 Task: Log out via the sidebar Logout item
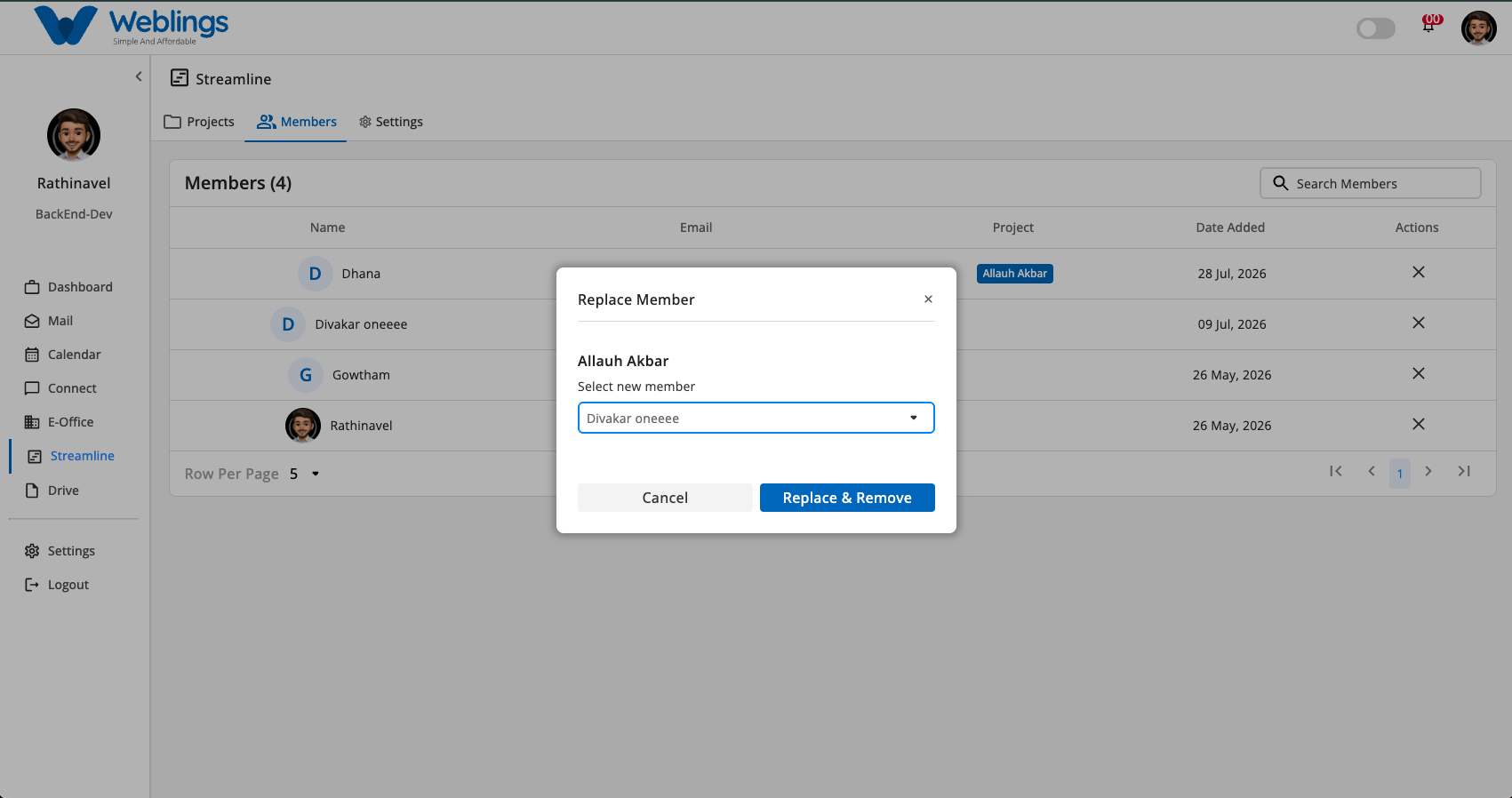[x=58, y=585]
